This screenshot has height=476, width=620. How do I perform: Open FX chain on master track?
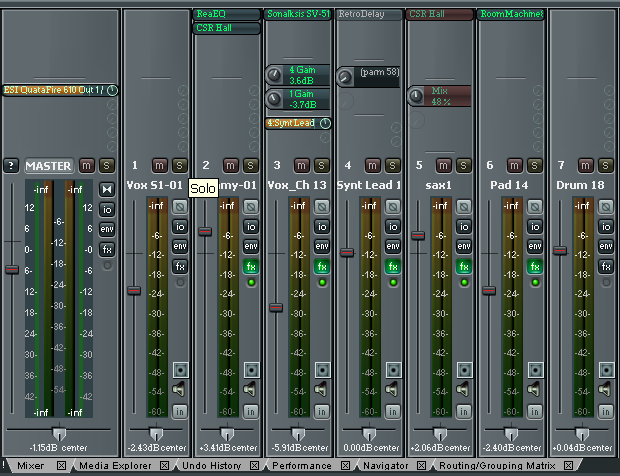[108, 248]
